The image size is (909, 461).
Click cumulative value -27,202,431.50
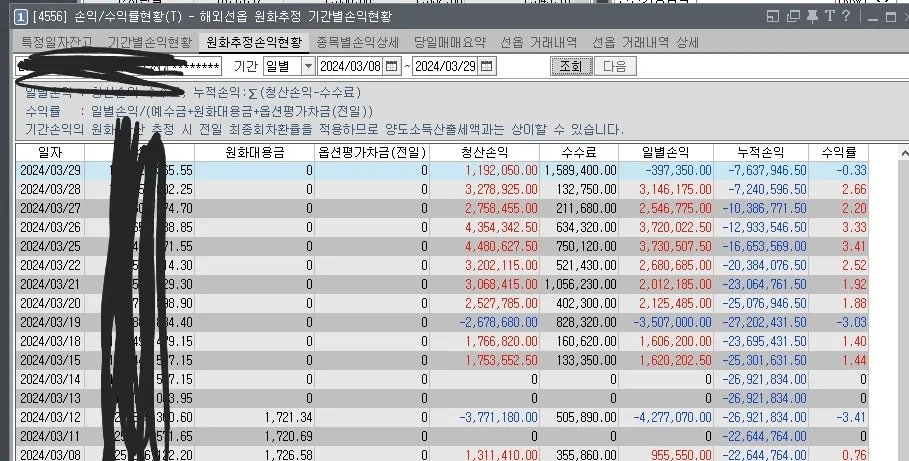point(764,322)
